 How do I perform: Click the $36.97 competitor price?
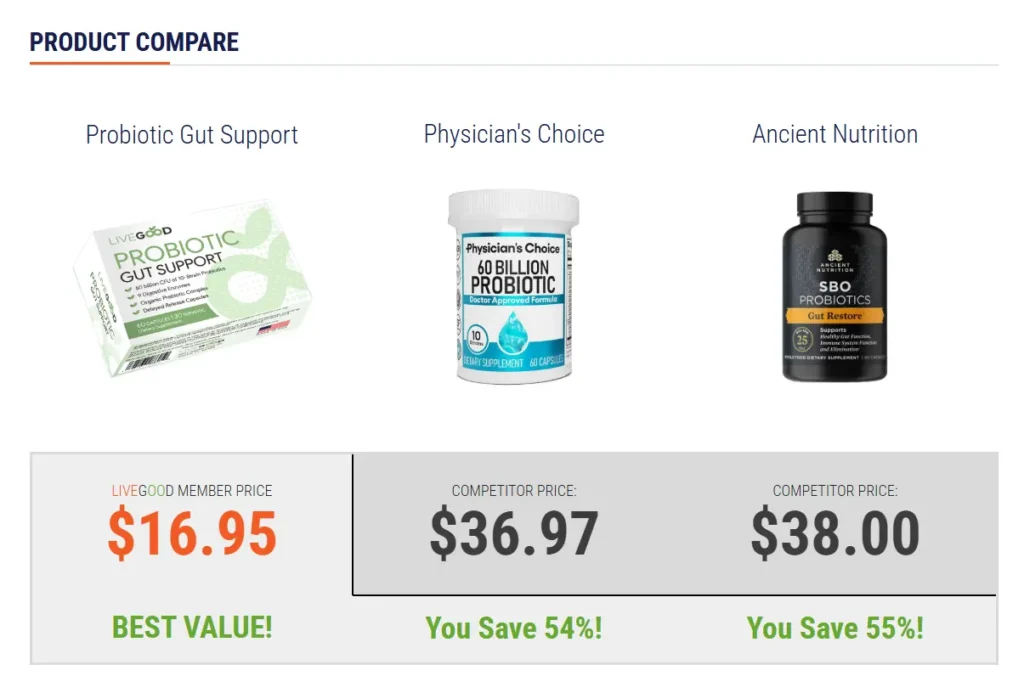tap(514, 534)
